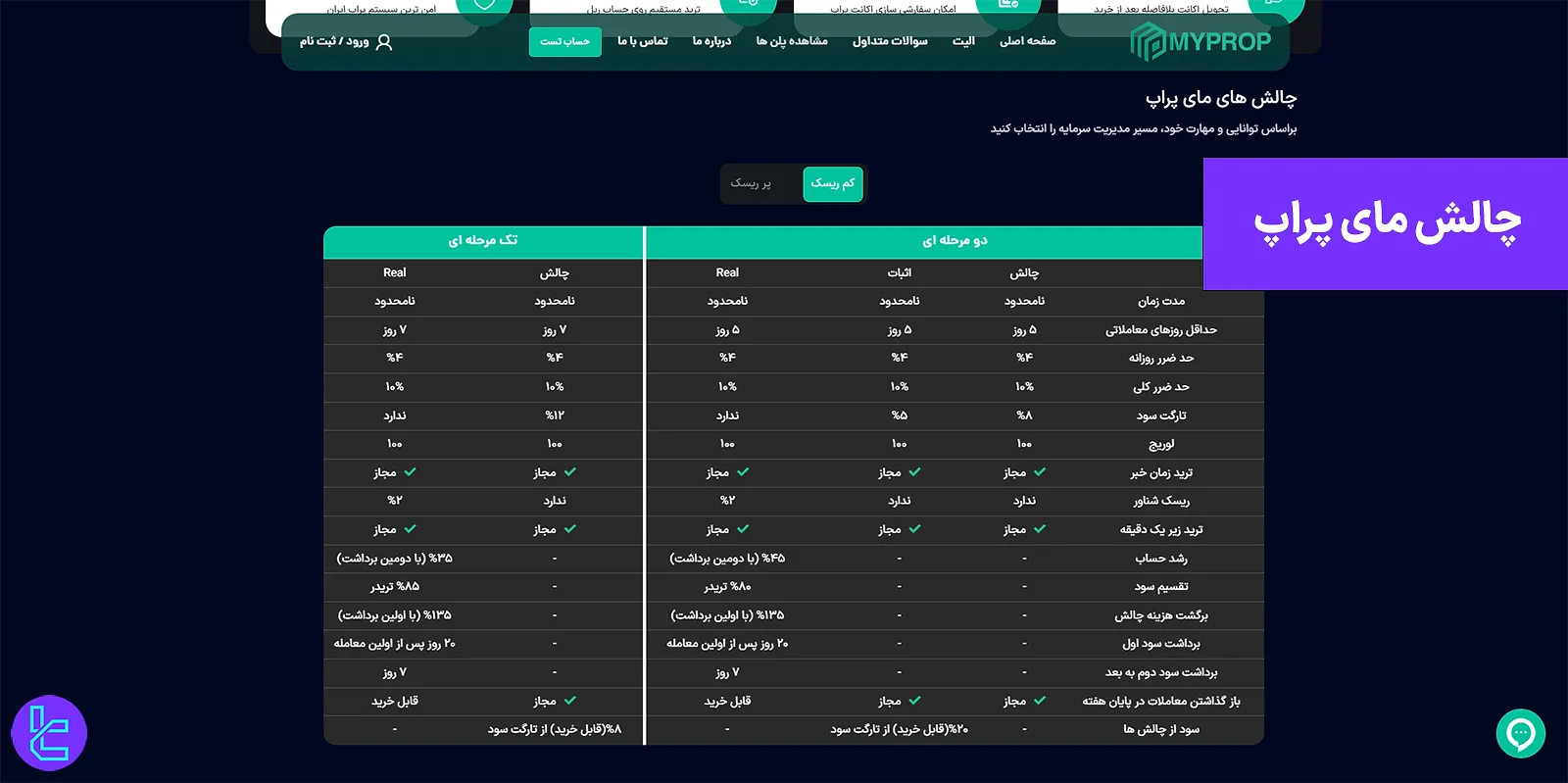Click the row label رشد حساب
Screen dimensions: 1568x783
(x=1161, y=559)
